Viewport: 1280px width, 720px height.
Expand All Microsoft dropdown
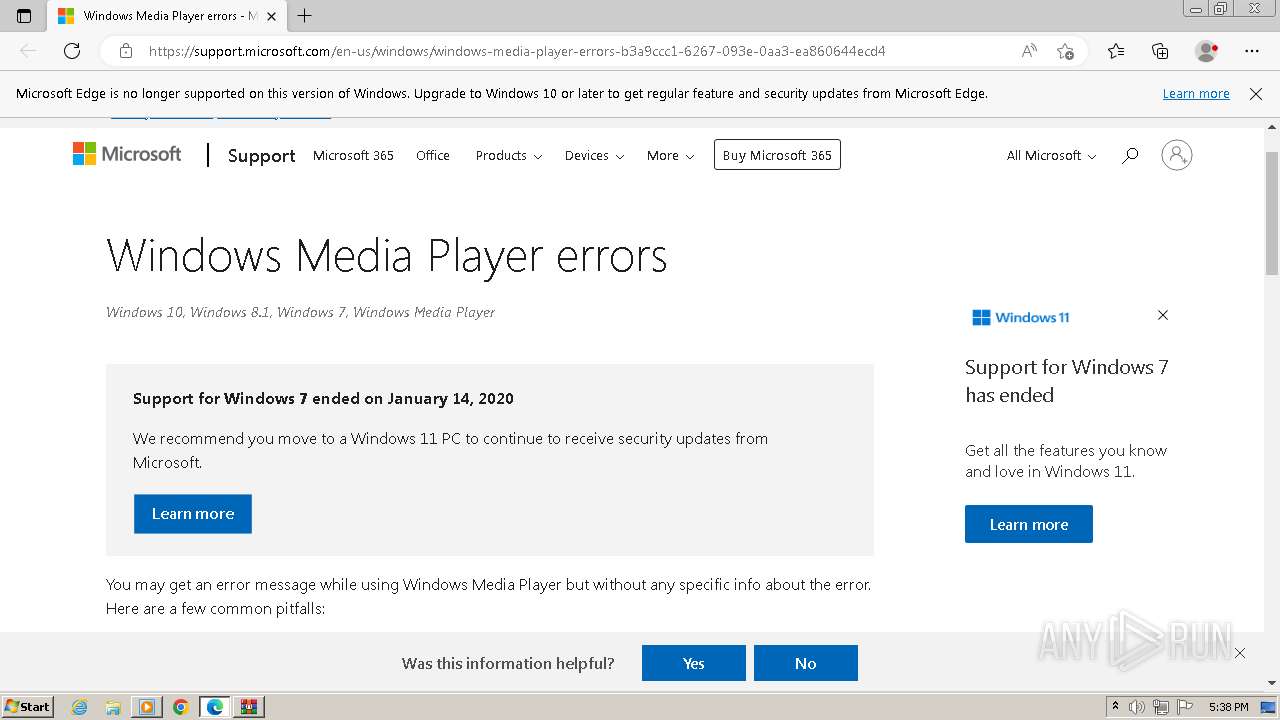[x=1051, y=155]
